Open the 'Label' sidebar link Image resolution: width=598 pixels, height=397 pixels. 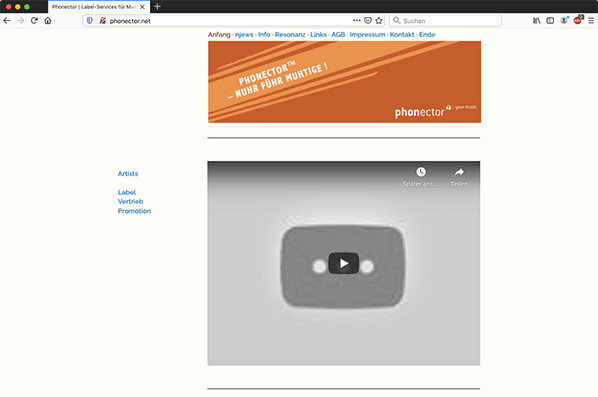(x=127, y=192)
